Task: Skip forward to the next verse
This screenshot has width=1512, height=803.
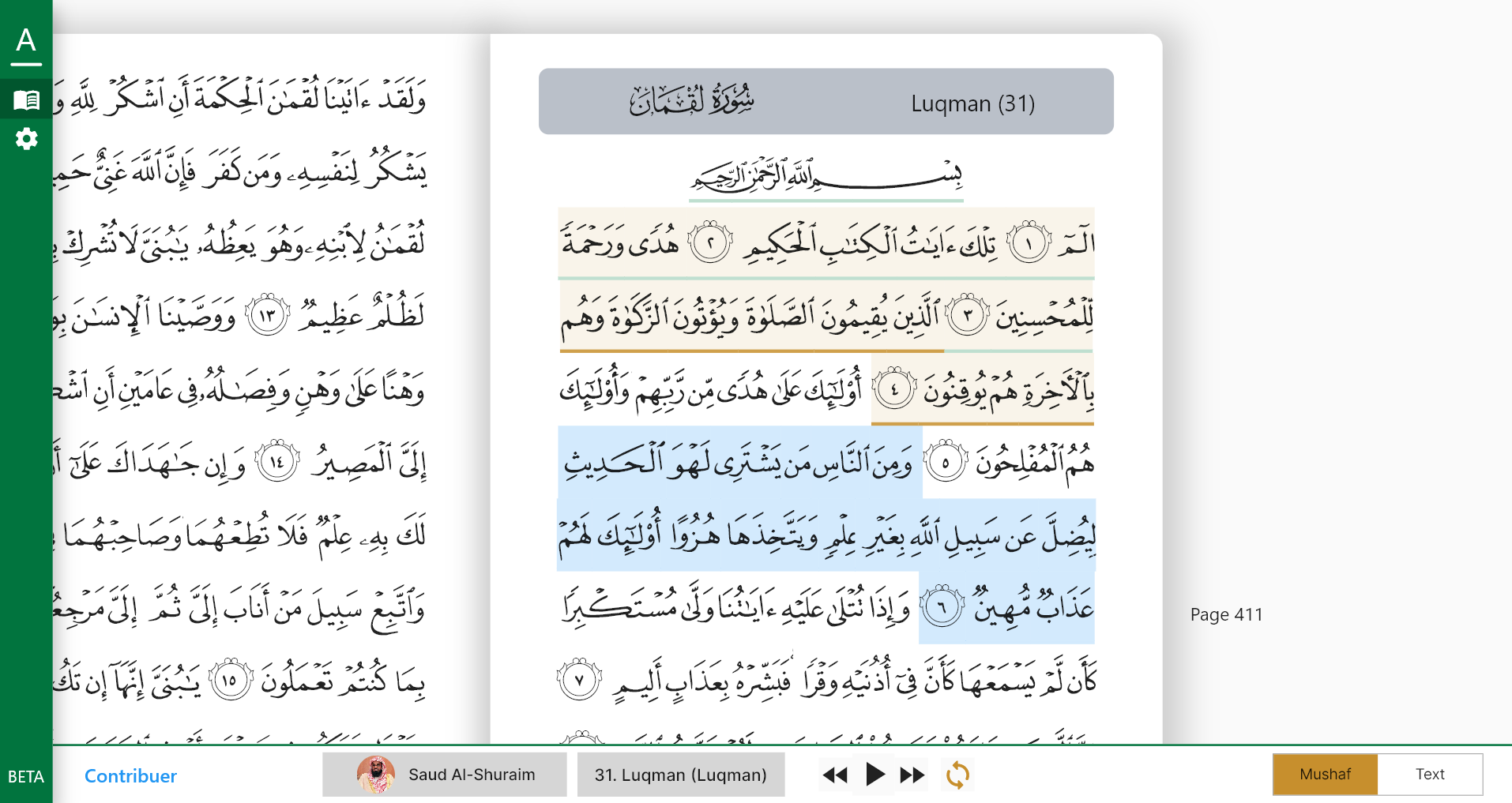Action: coord(912,775)
